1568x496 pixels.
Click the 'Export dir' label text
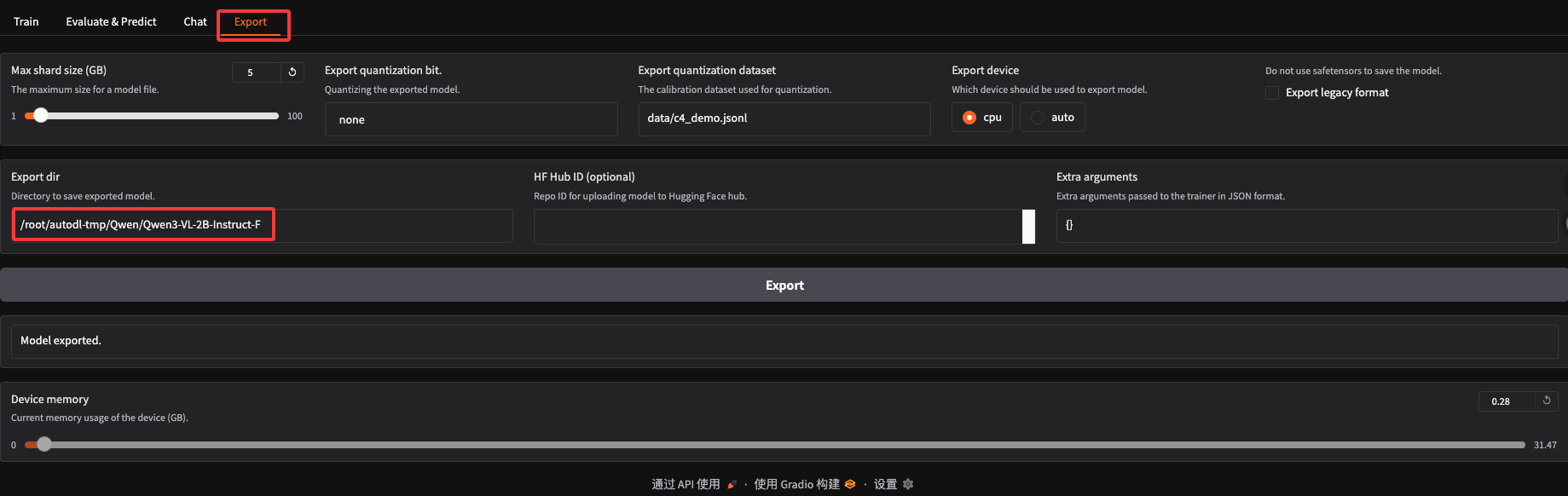click(x=35, y=177)
